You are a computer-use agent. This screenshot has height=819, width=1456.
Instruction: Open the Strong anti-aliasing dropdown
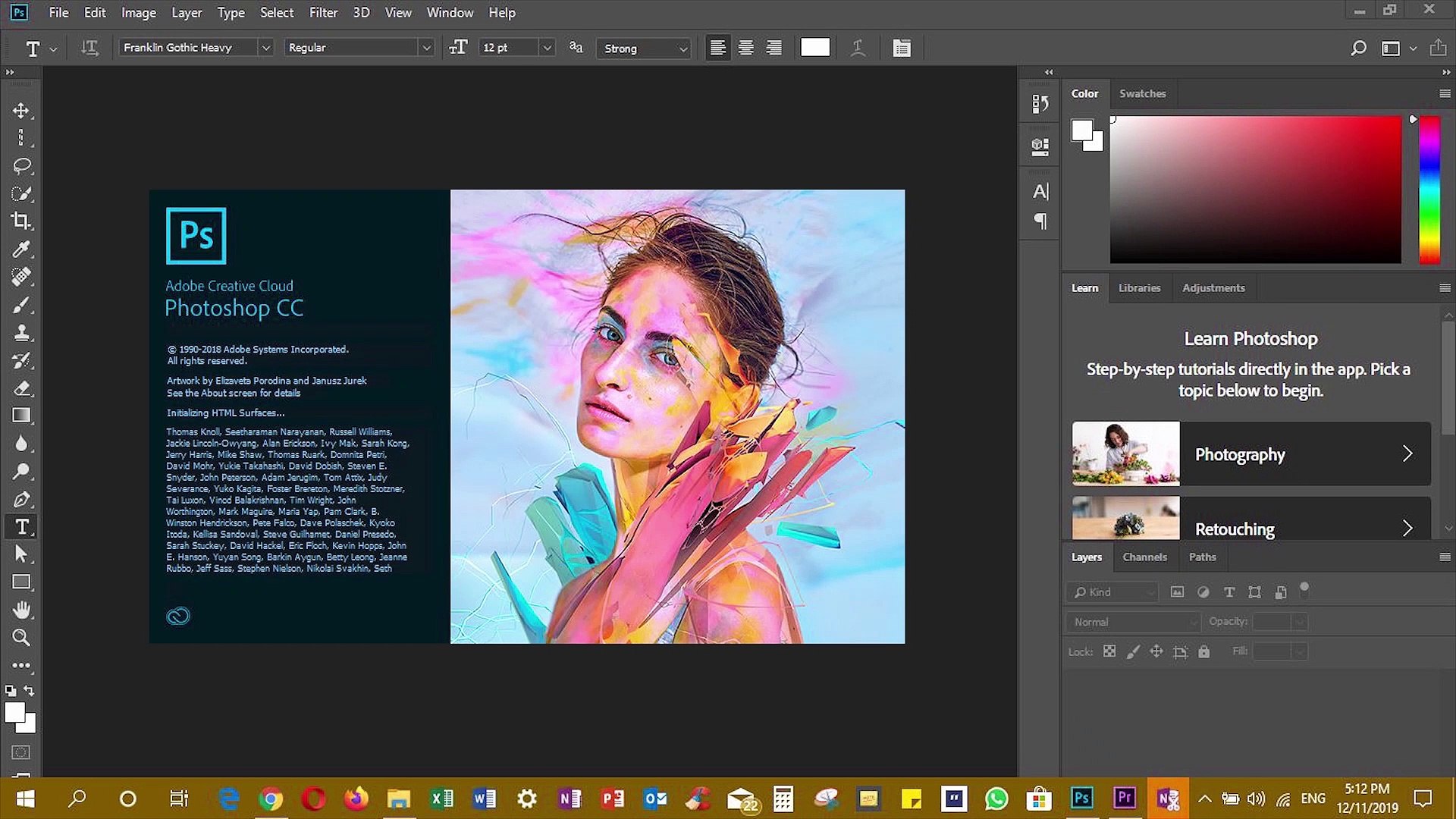[x=645, y=48]
